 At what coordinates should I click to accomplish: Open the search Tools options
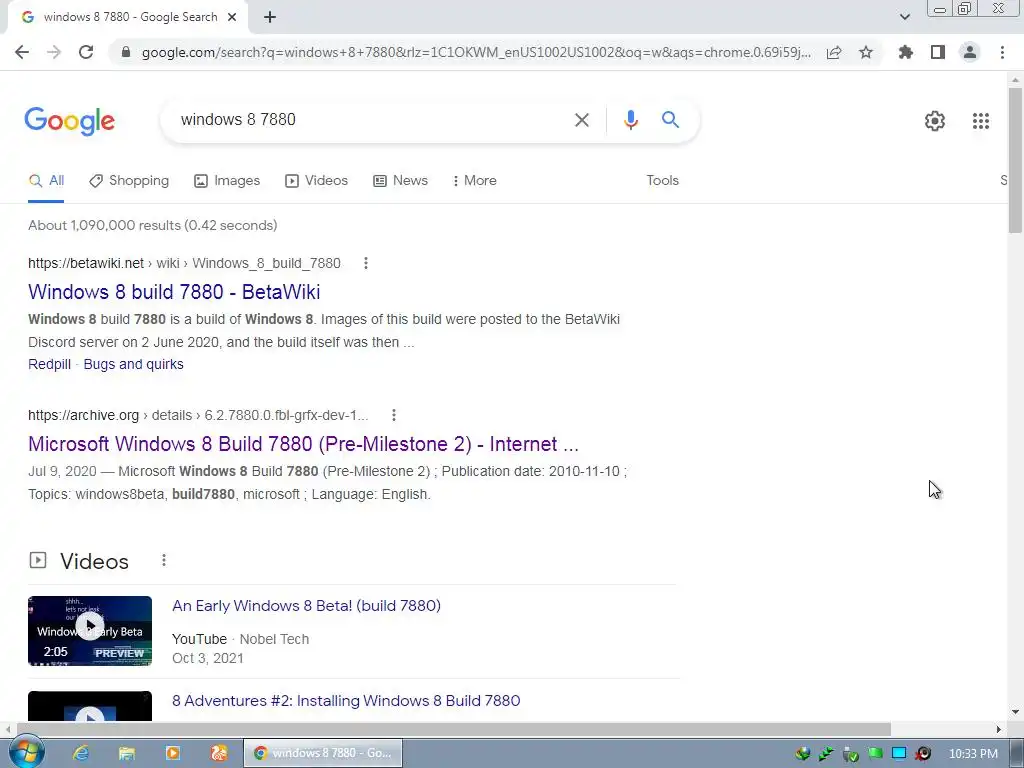[662, 181]
